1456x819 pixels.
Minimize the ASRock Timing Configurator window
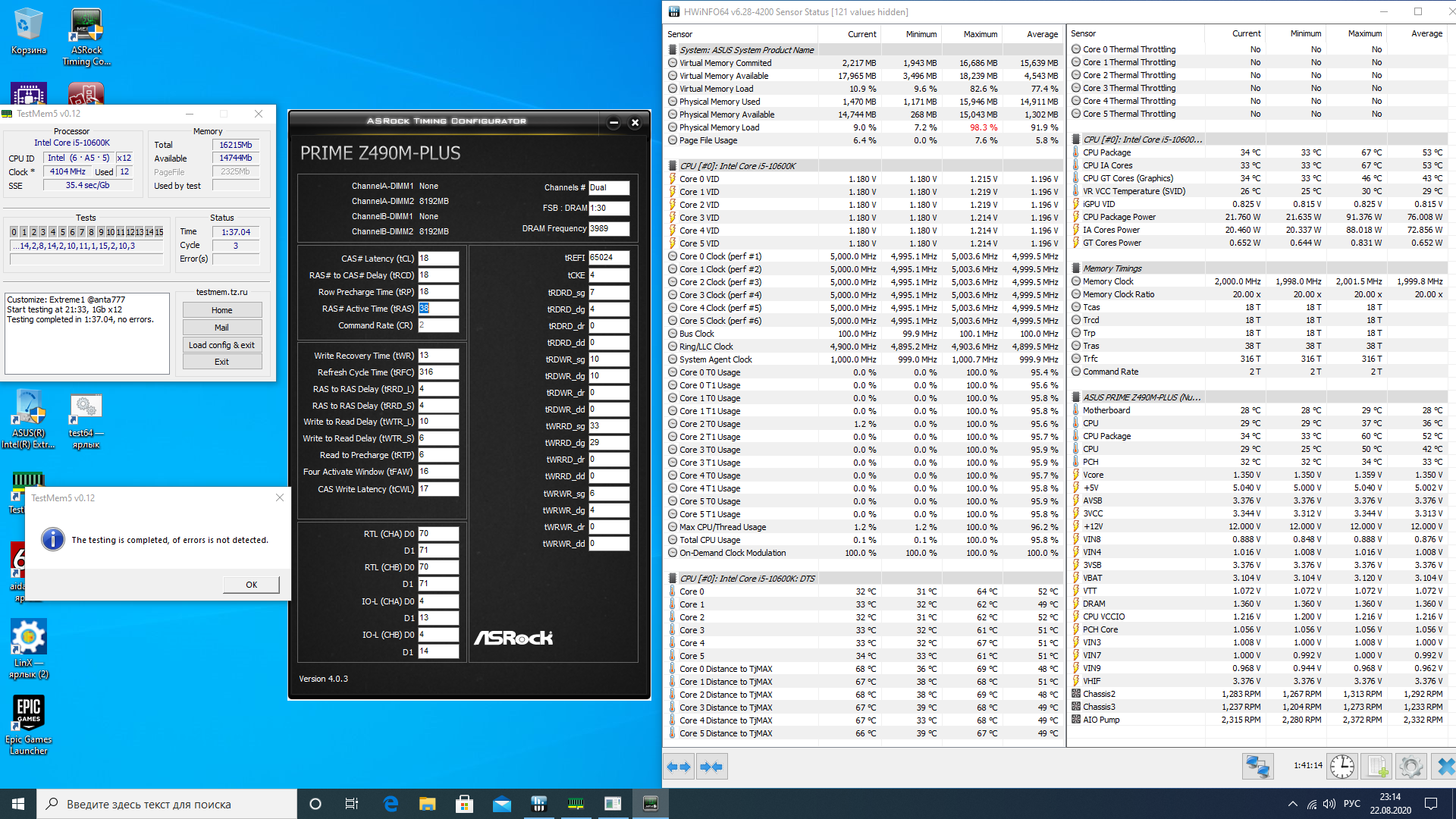pyautogui.click(x=613, y=122)
